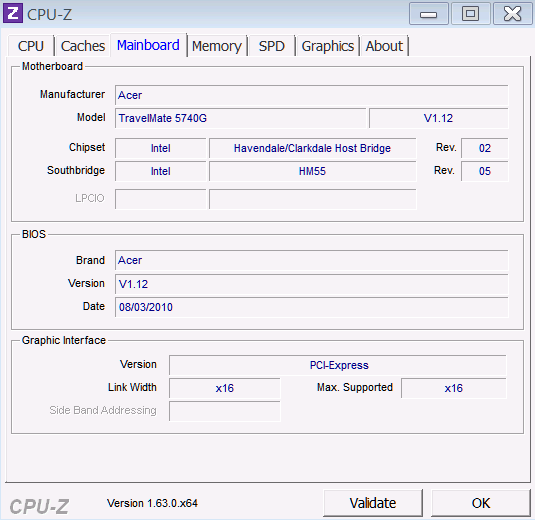Select the Mainboard tab
This screenshot has width=535, height=520.
[x=148, y=45]
